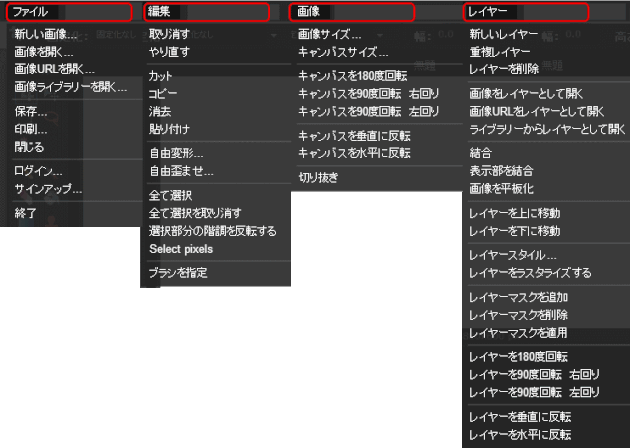Choose ブラシを指定 menu item
The height and width of the screenshot is (448, 630).
[x=178, y=273]
